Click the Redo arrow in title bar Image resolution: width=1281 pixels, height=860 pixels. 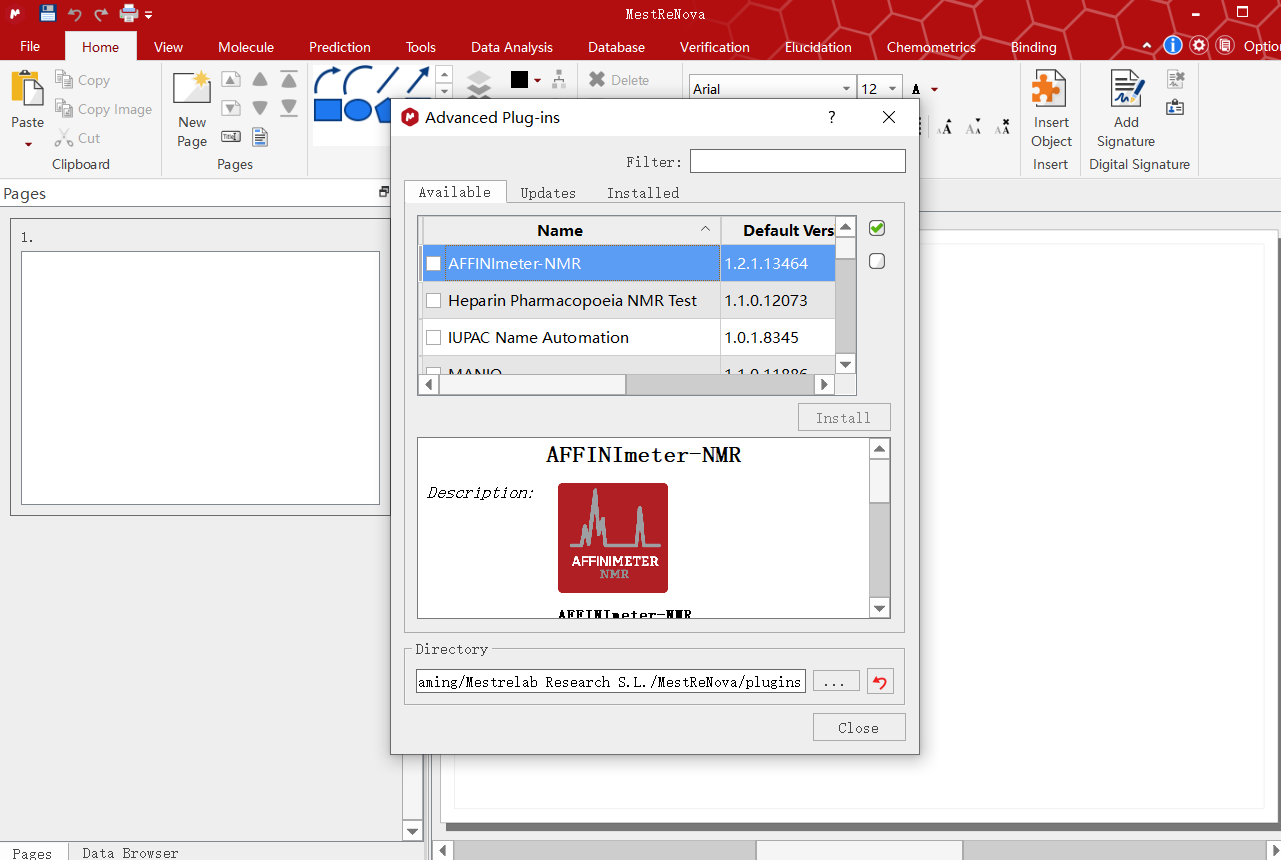100,14
